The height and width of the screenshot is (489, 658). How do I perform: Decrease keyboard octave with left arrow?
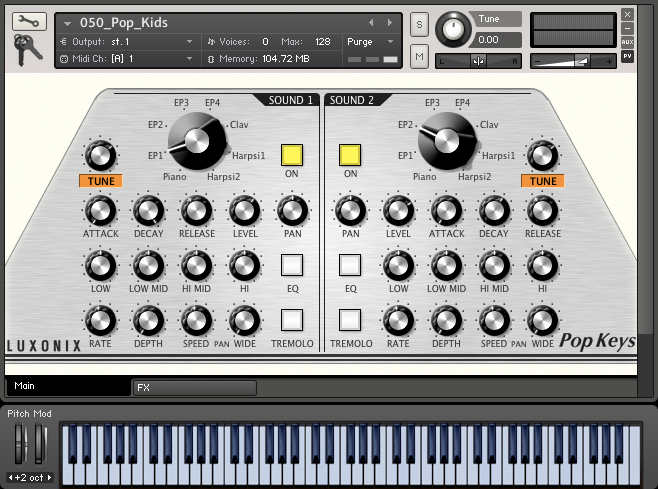(10, 477)
